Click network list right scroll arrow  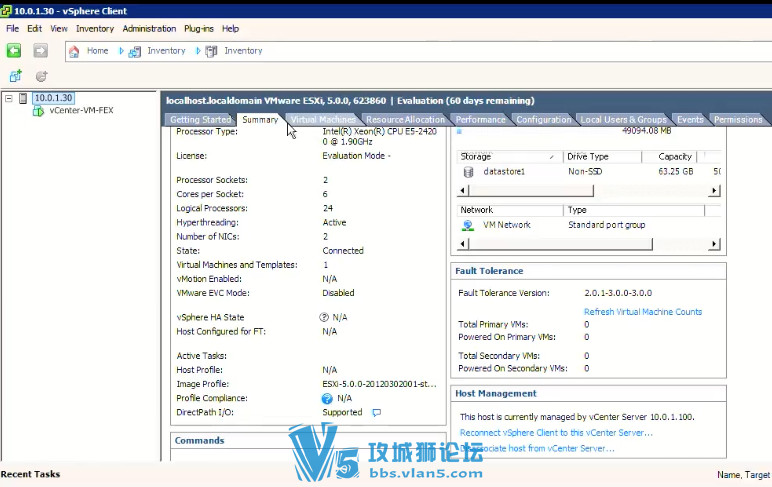click(714, 244)
